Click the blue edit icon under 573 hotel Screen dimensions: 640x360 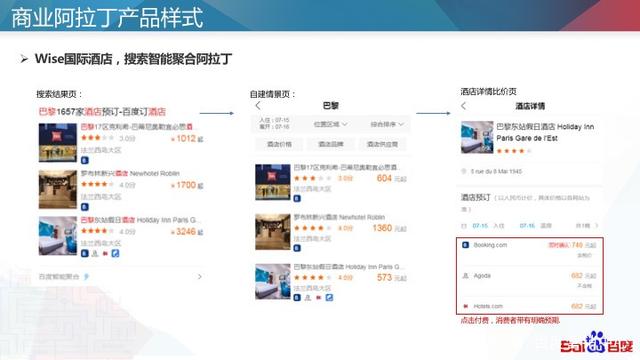tap(329, 298)
